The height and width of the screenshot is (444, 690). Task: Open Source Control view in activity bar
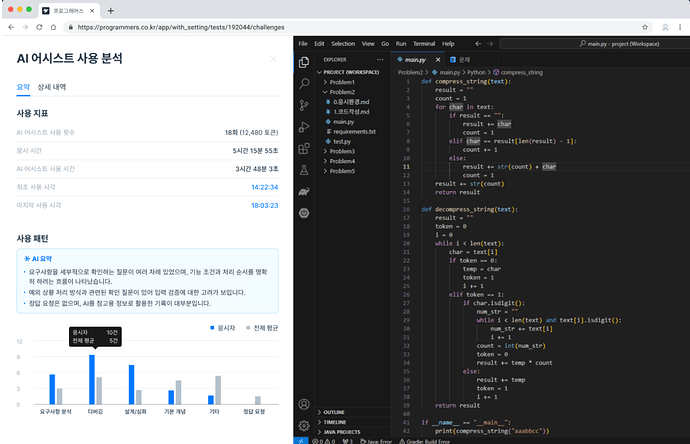305,103
